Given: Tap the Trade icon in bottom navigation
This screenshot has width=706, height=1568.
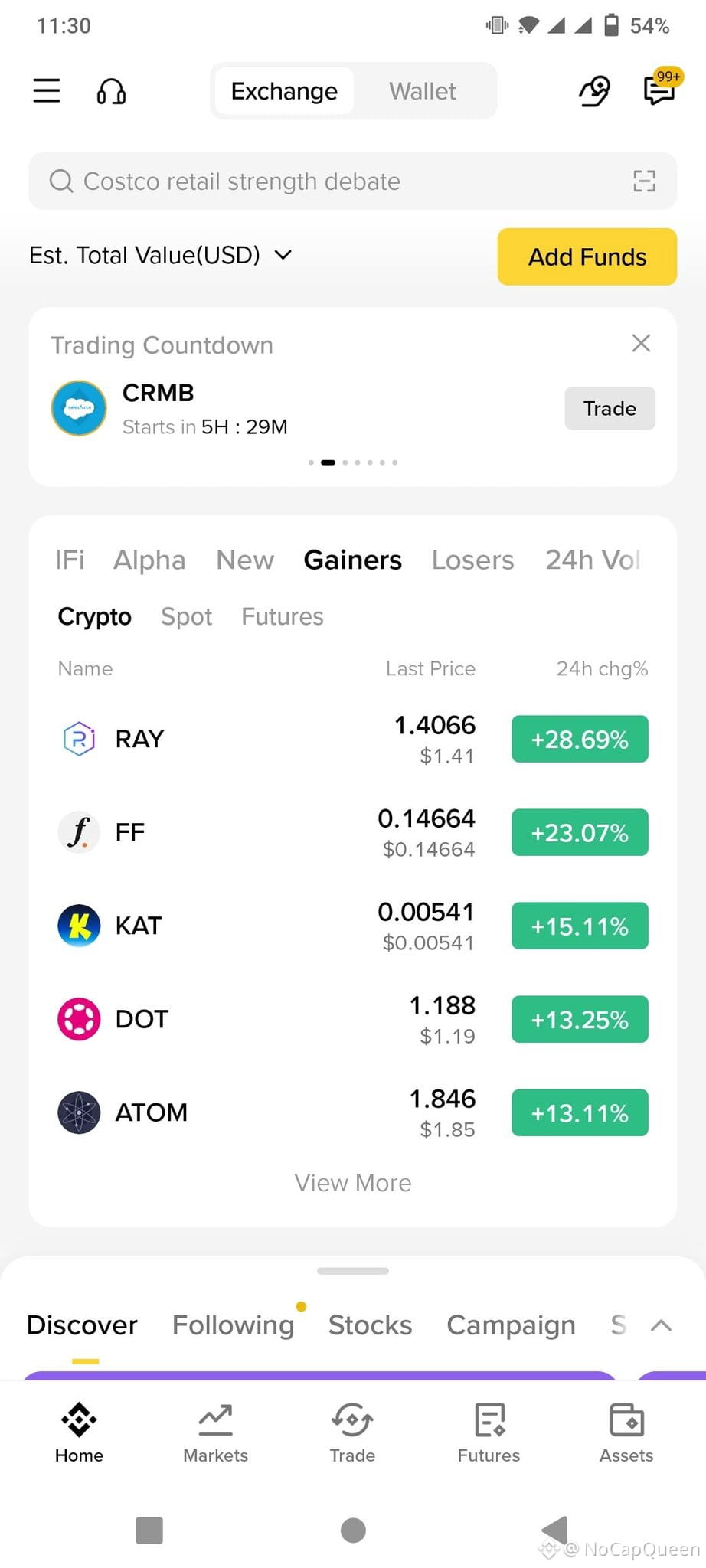Looking at the screenshot, I should click(x=352, y=1419).
